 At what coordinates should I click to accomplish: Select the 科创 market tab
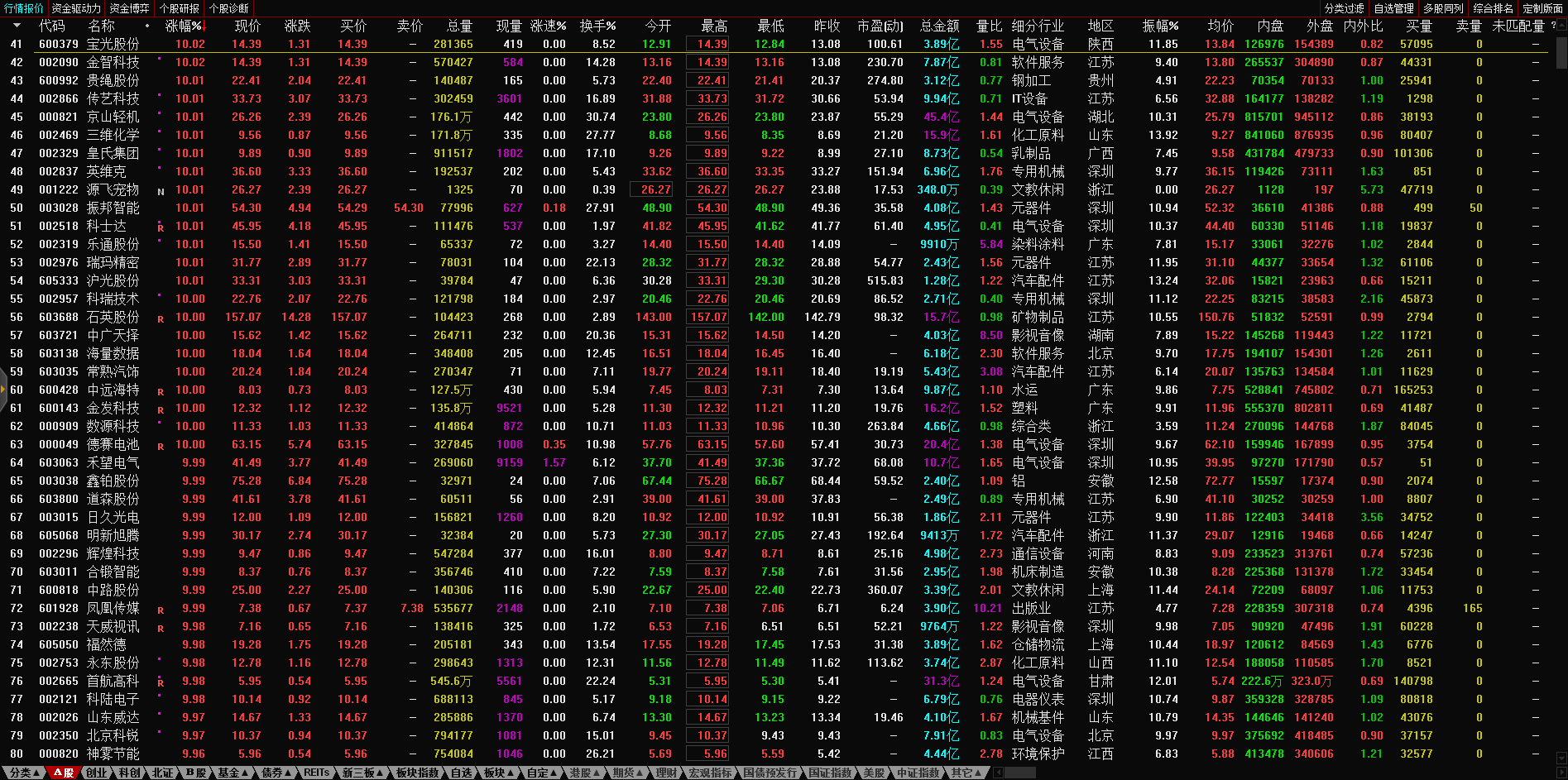(x=129, y=773)
